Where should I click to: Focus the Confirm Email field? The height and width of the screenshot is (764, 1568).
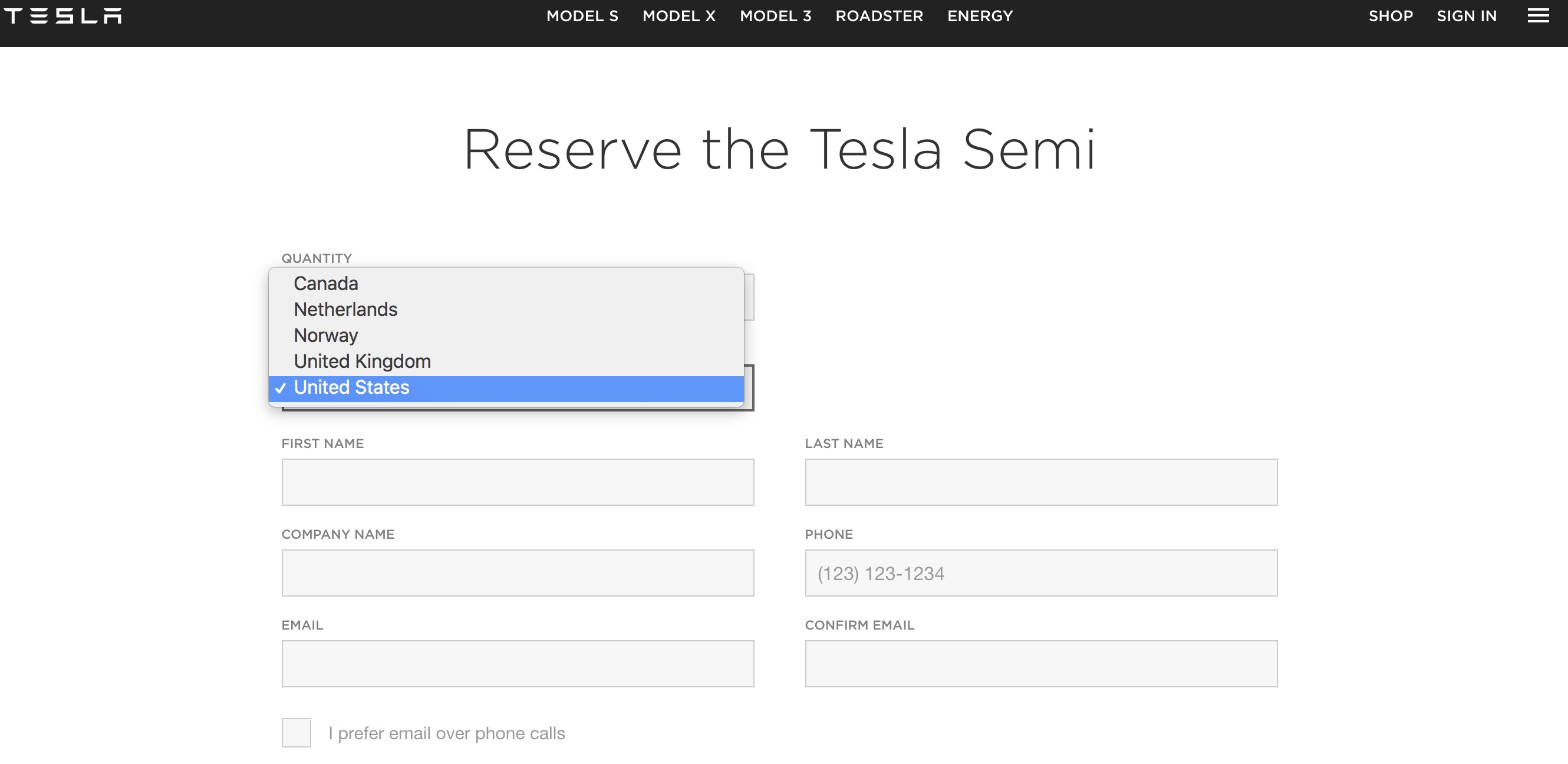click(x=1041, y=664)
